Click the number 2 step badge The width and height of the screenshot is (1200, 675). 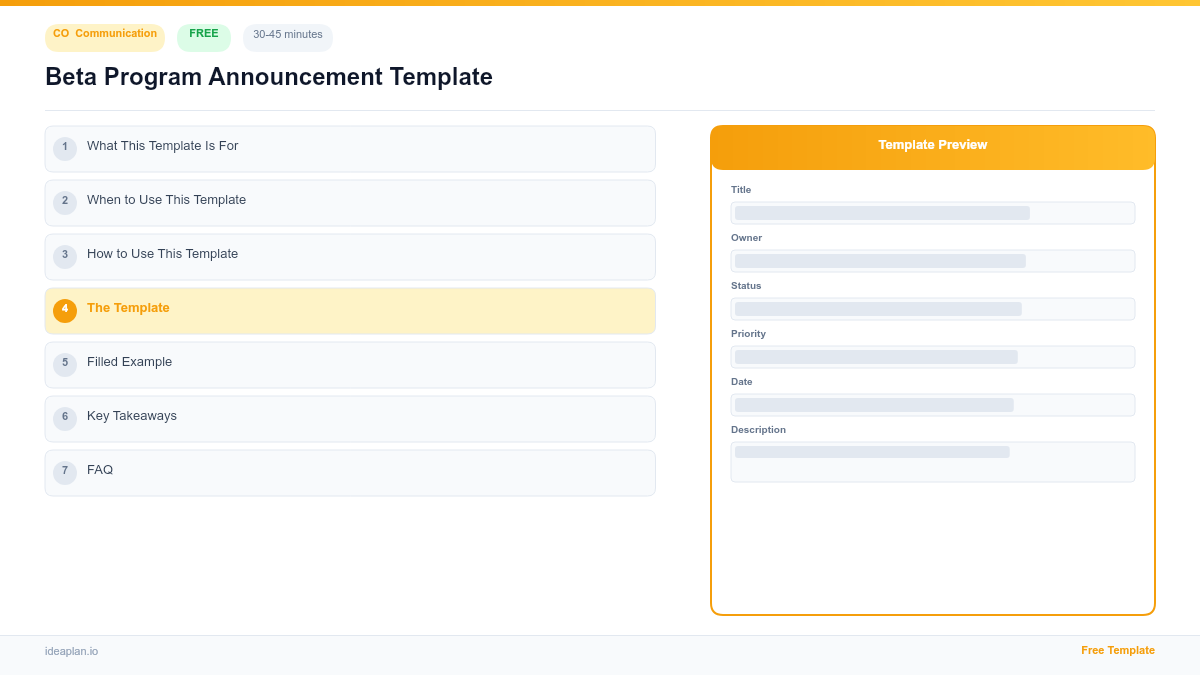tap(65, 203)
